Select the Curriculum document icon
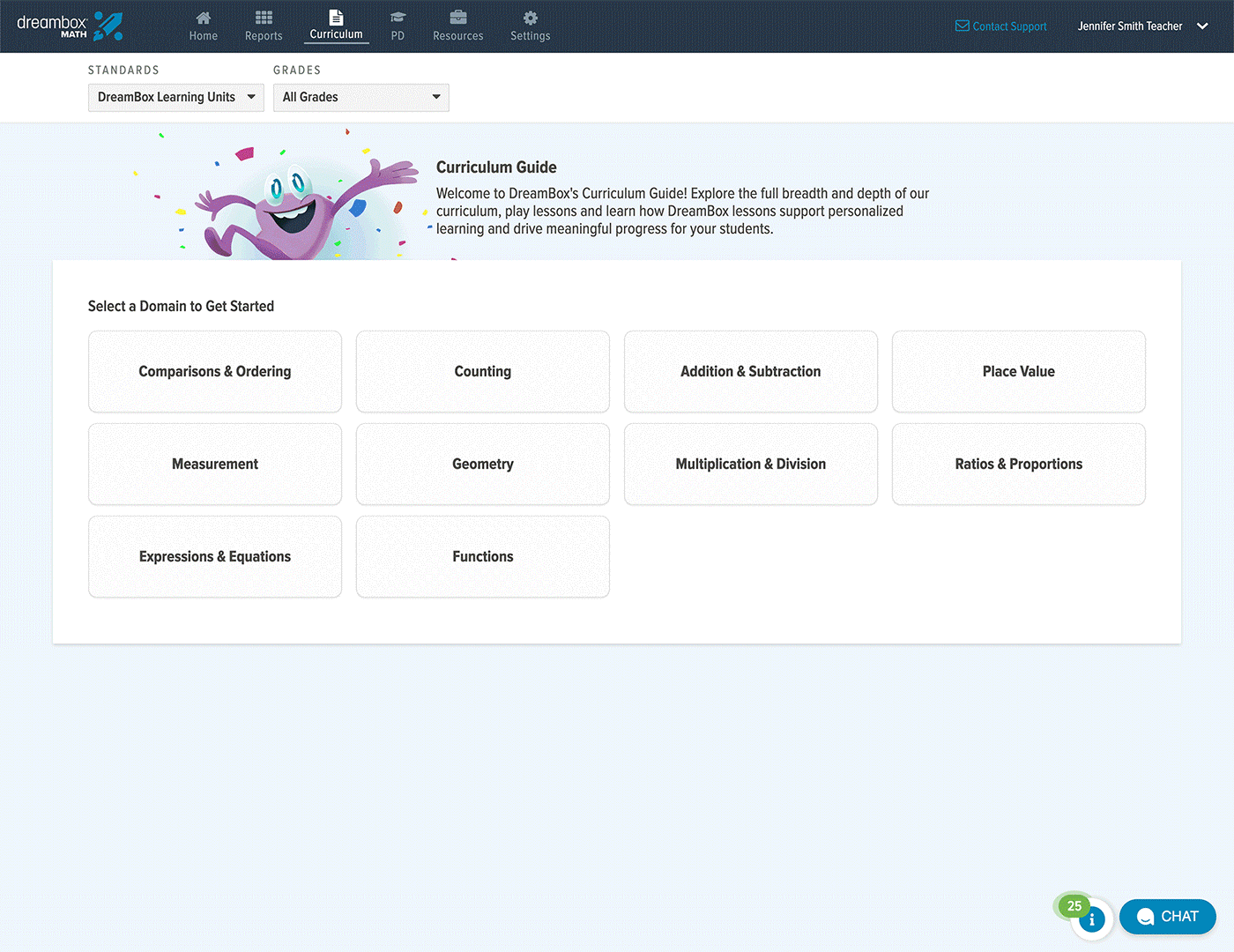1234x952 pixels. point(336,18)
